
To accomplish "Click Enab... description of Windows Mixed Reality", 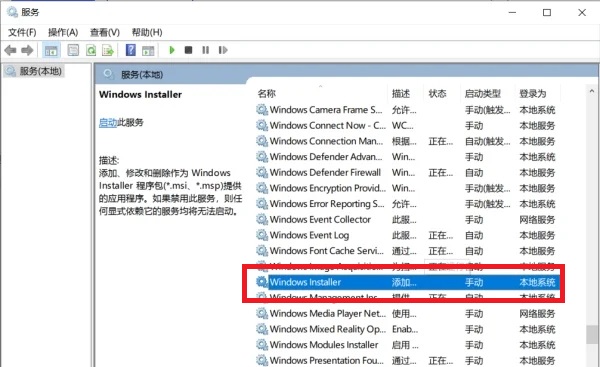I will point(405,329).
